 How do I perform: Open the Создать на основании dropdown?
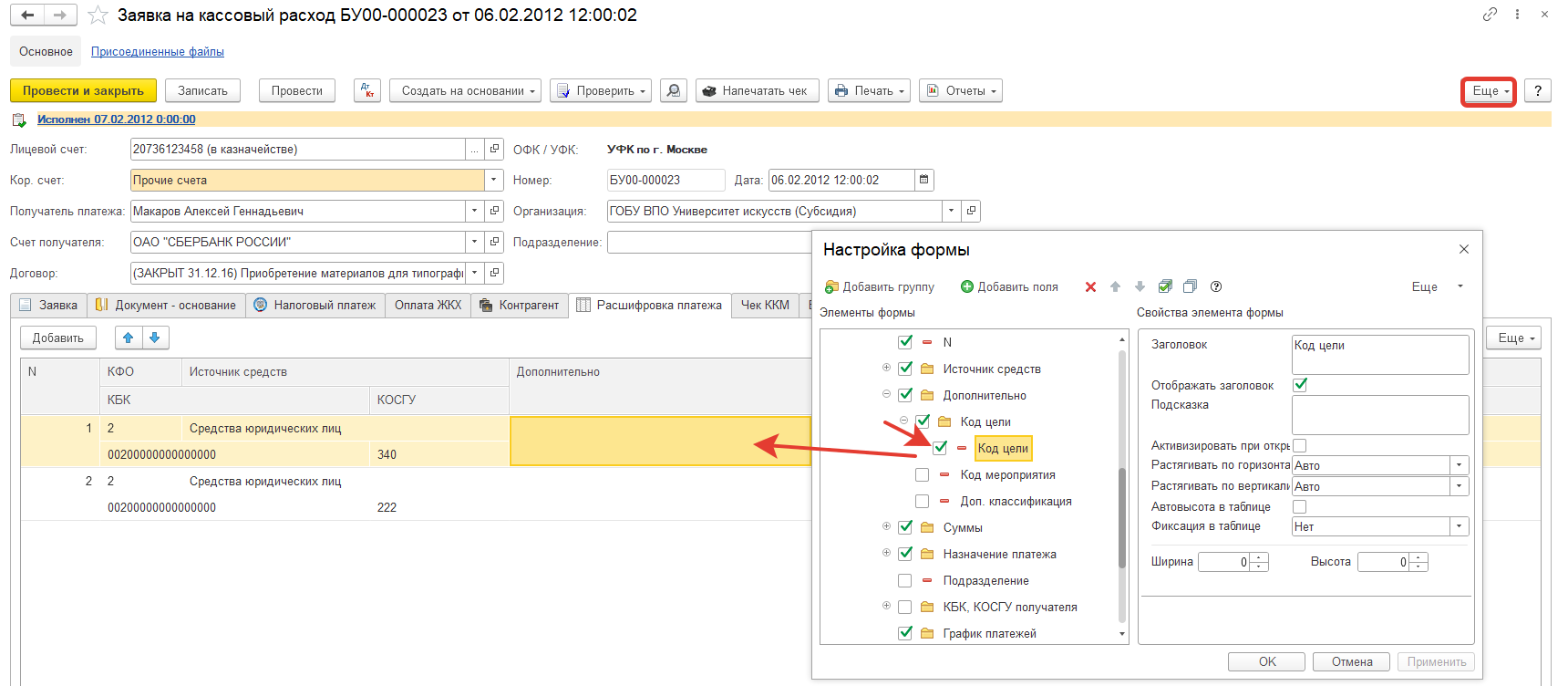(x=466, y=90)
